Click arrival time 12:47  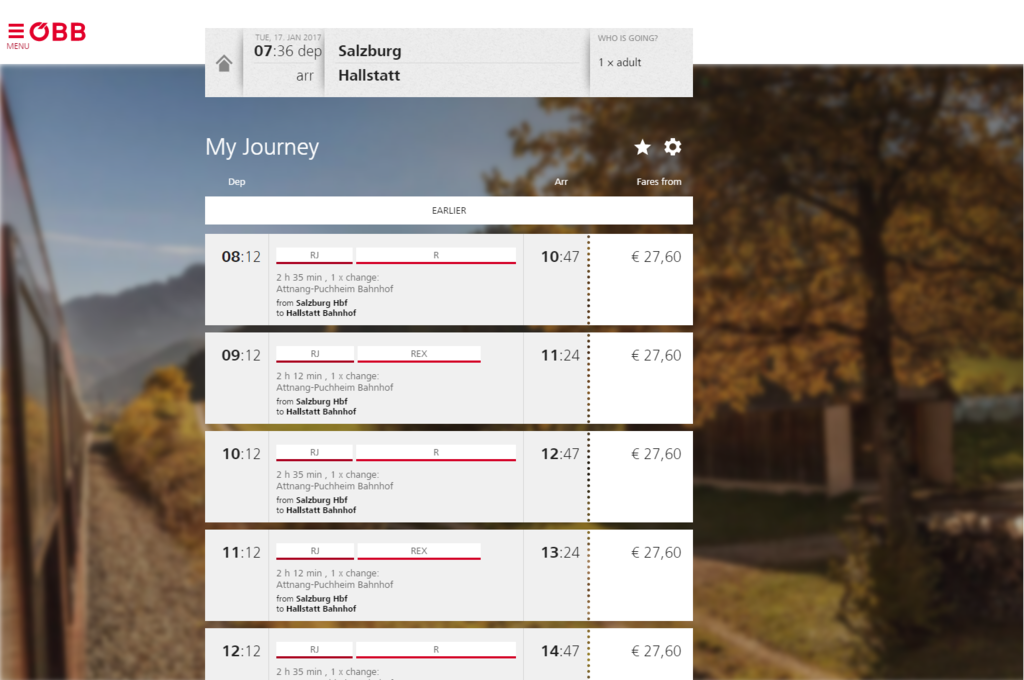560,454
